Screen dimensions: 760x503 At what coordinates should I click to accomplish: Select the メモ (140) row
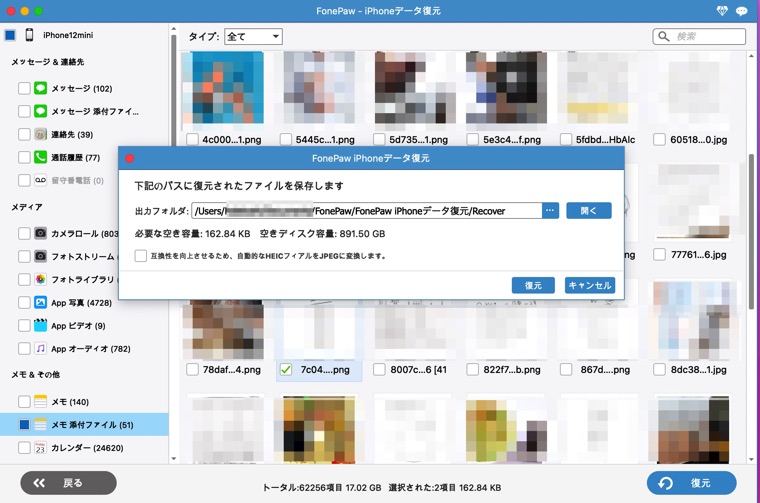pos(84,402)
